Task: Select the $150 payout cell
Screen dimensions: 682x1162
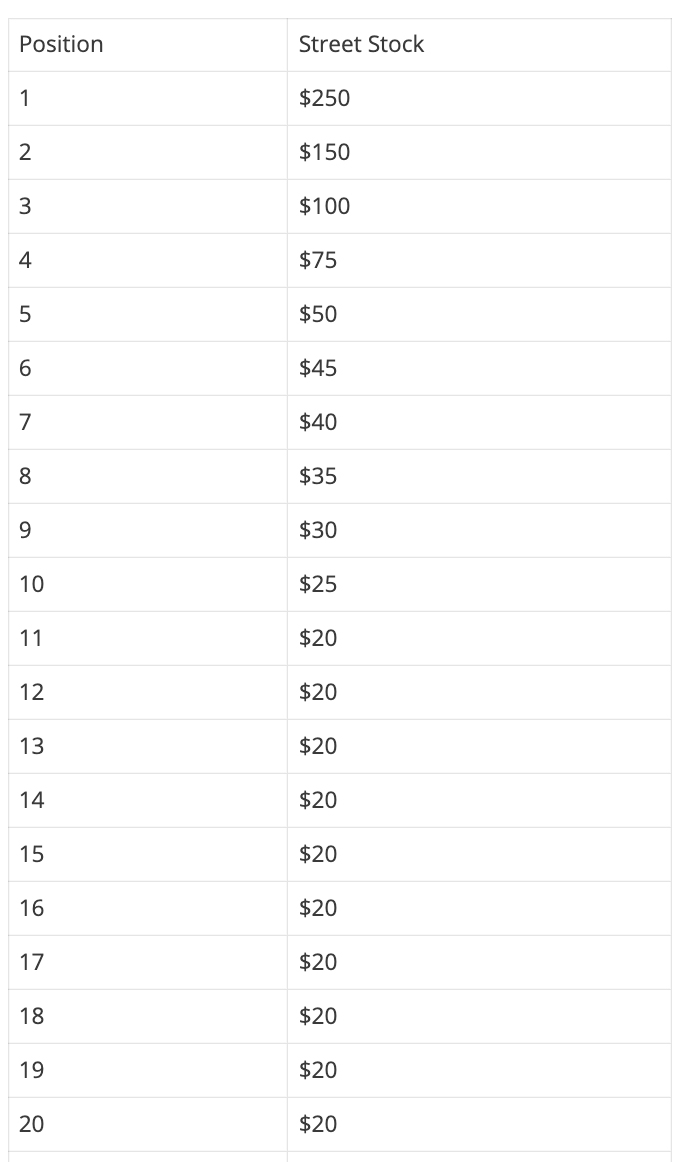Action: pos(479,153)
